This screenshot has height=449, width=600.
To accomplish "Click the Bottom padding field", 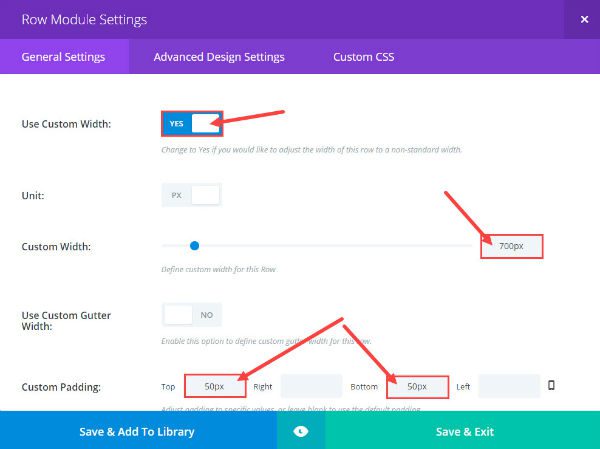I will pos(417,387).
